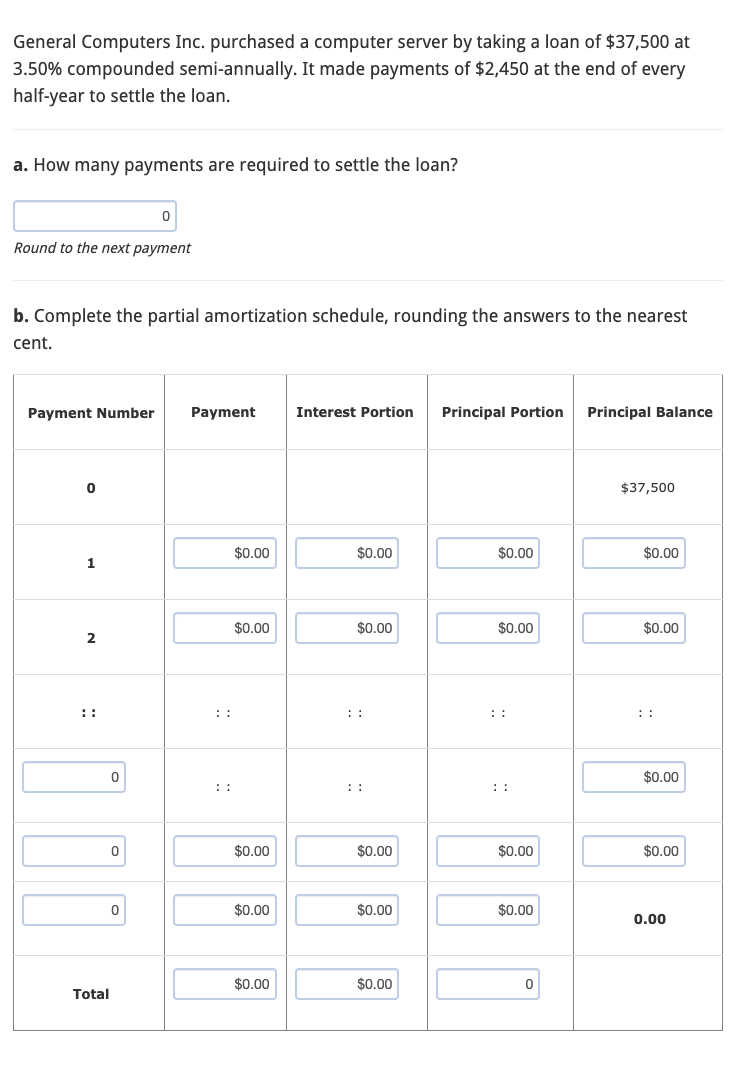The image size is (736, 1078).
Task: Focus the Payment field in second-to-last payment row
Action: 224,851
